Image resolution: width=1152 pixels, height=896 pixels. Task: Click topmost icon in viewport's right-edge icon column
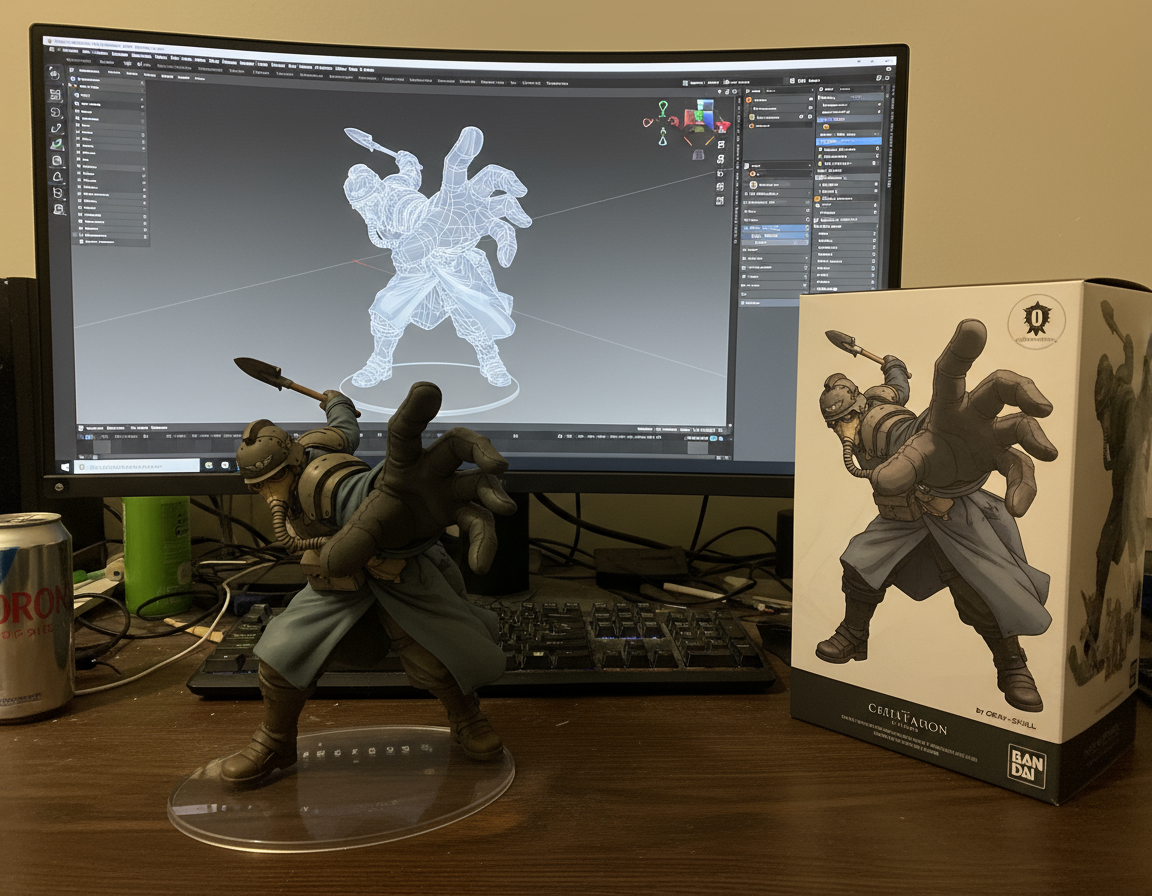pyautogui.click(x=721, y=145)
